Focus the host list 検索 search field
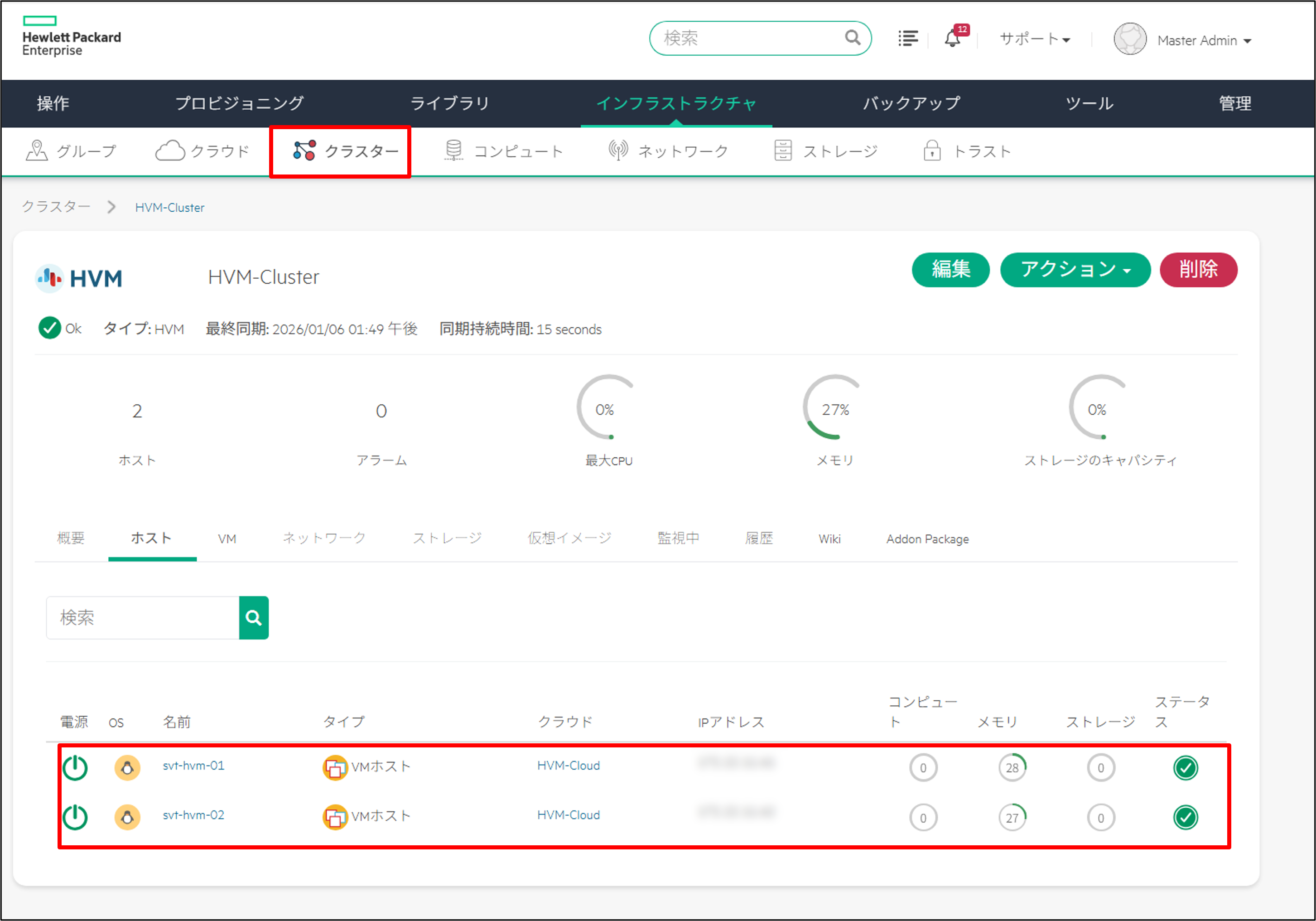 pyautogui.click(x=142, y=618)
